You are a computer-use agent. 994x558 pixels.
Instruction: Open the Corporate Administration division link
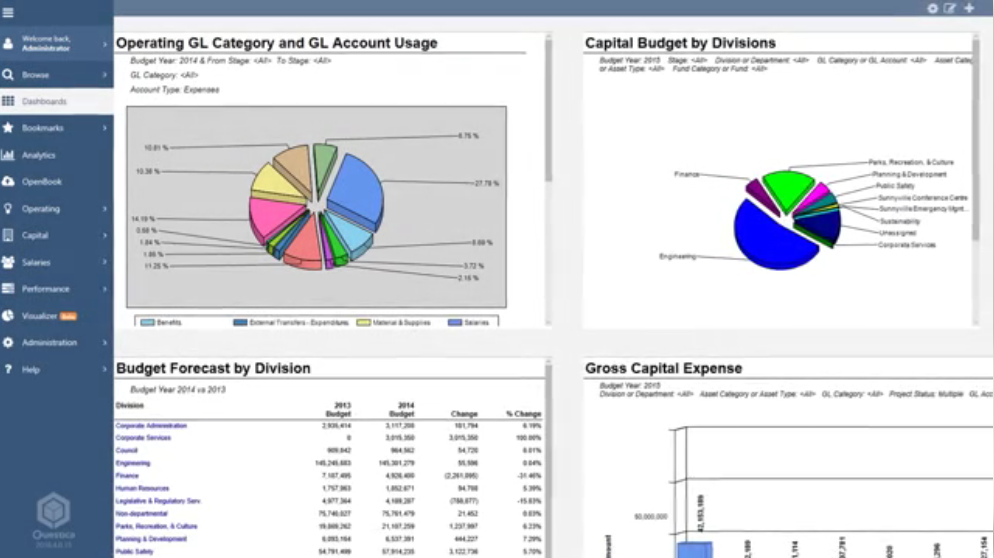pyautogui.click(x=151, y=425)
